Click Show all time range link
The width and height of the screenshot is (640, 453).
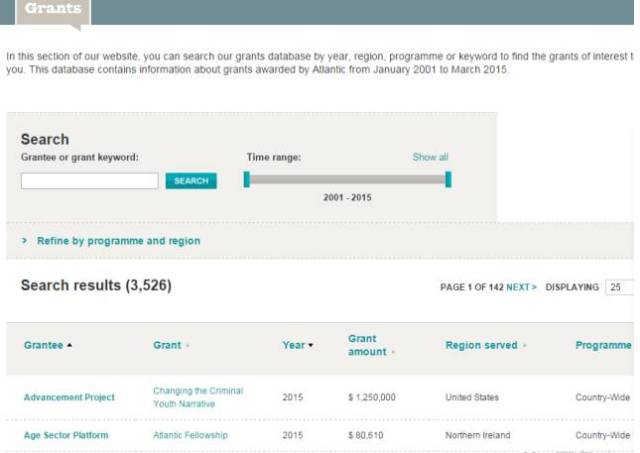point(430,157)
